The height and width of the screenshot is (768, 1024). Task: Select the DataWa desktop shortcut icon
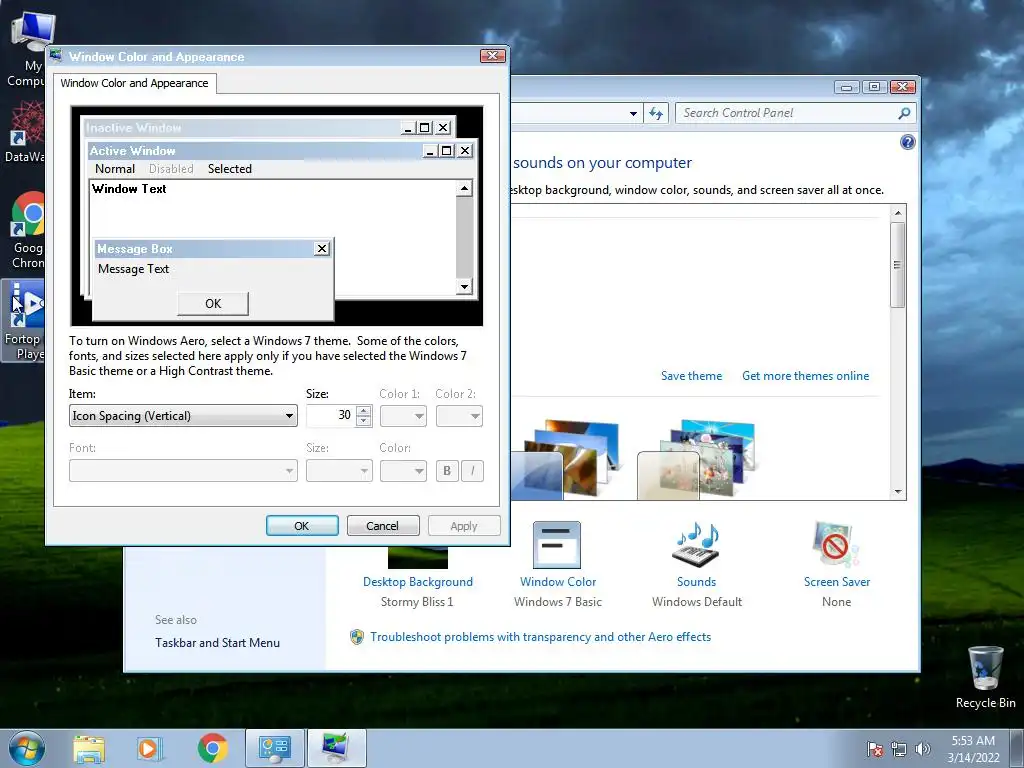tap(25, 131)
